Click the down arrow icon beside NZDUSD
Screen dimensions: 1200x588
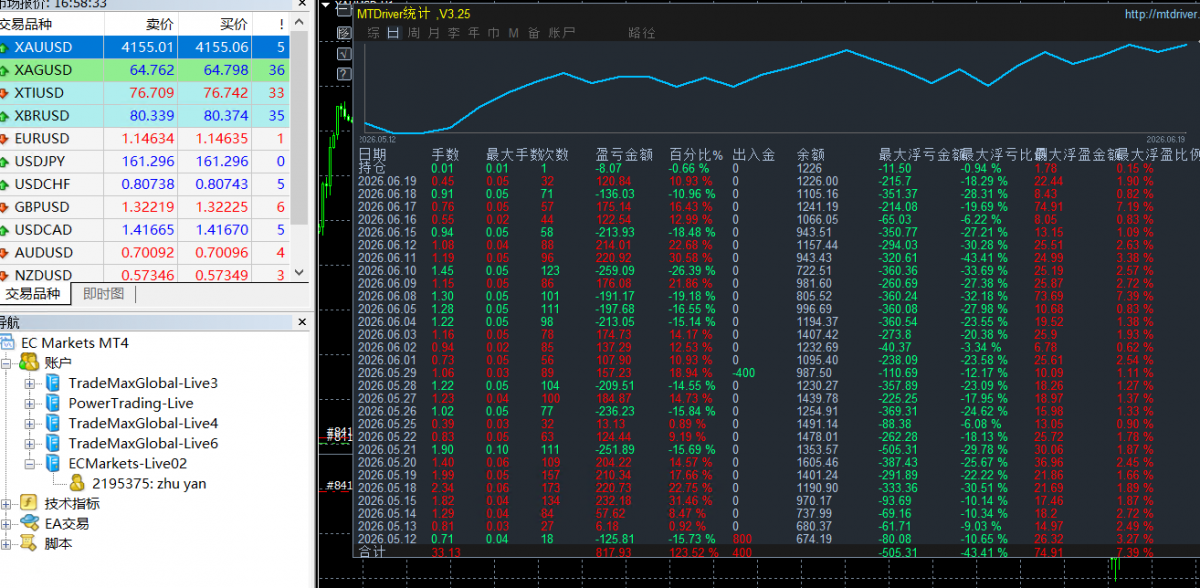4,275
